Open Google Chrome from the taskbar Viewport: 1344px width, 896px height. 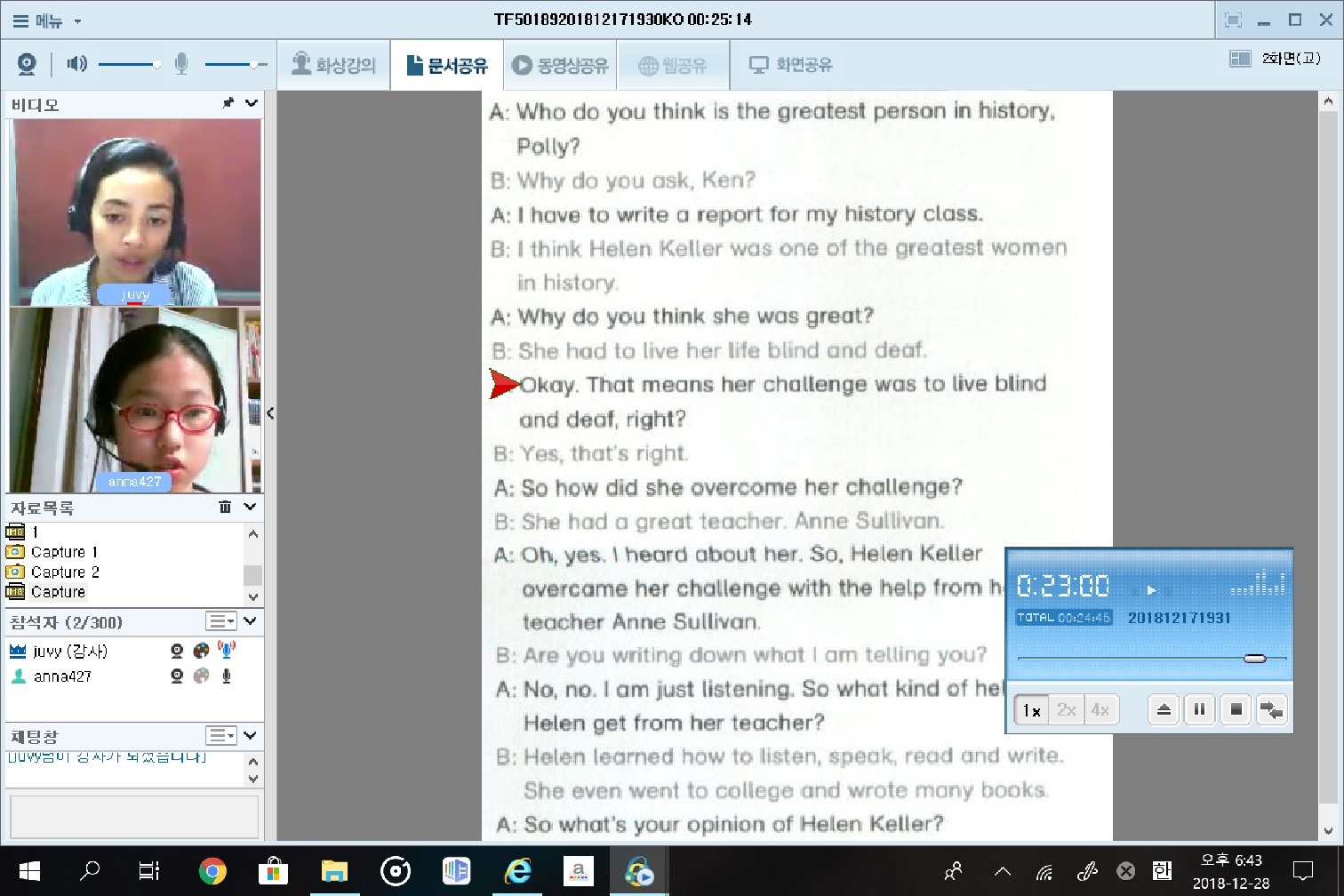(212, 871)
